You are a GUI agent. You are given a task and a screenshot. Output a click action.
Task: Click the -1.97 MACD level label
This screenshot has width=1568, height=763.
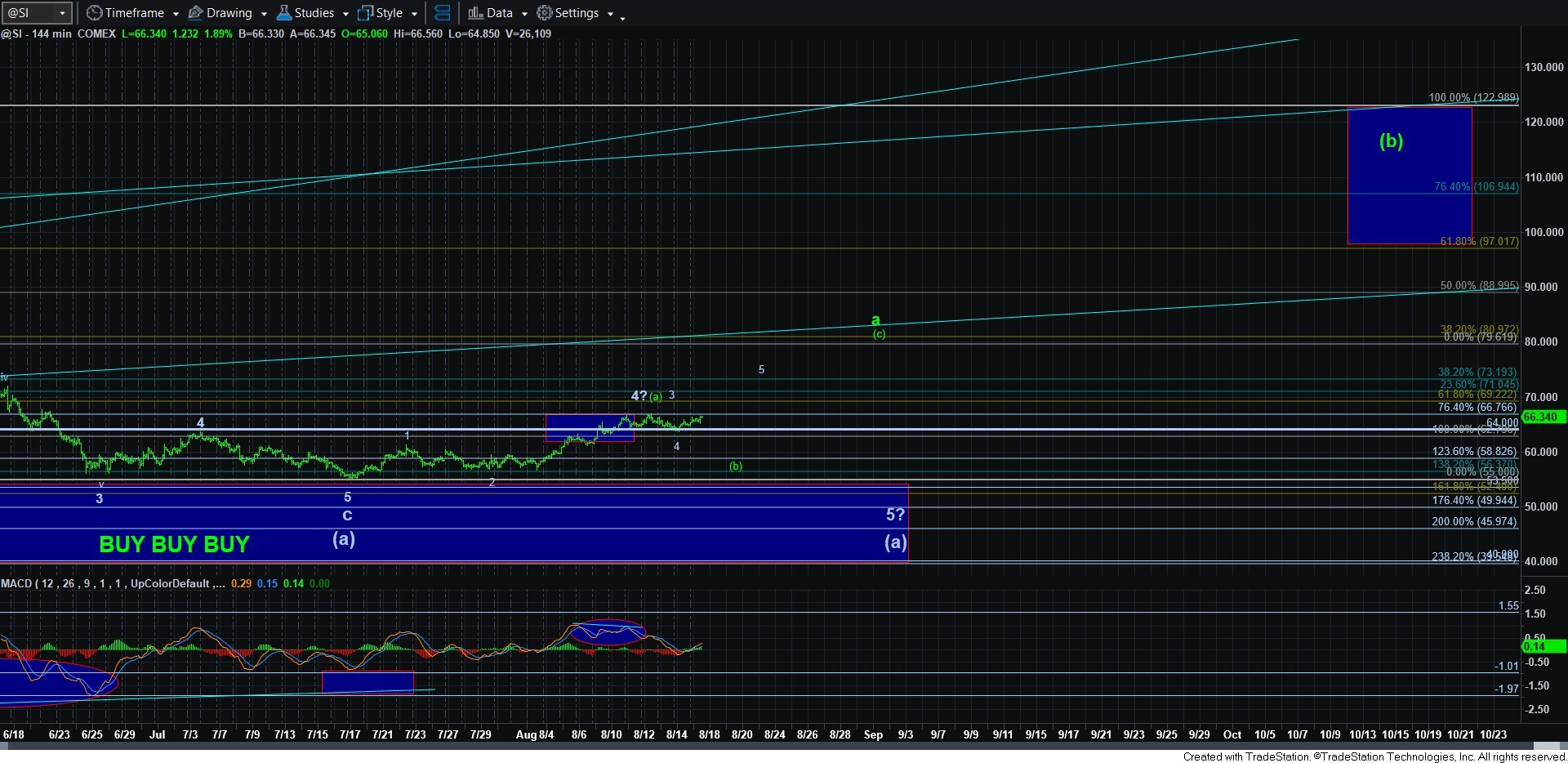click(x=1507, y=689)
